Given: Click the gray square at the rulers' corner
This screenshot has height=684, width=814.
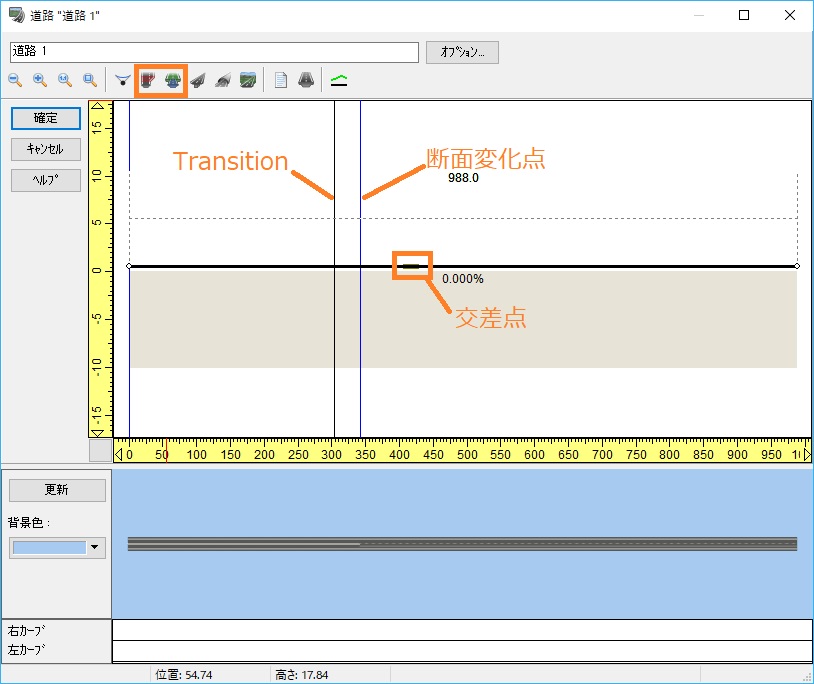Looking at the screenshot, I should tap(101, 450).
